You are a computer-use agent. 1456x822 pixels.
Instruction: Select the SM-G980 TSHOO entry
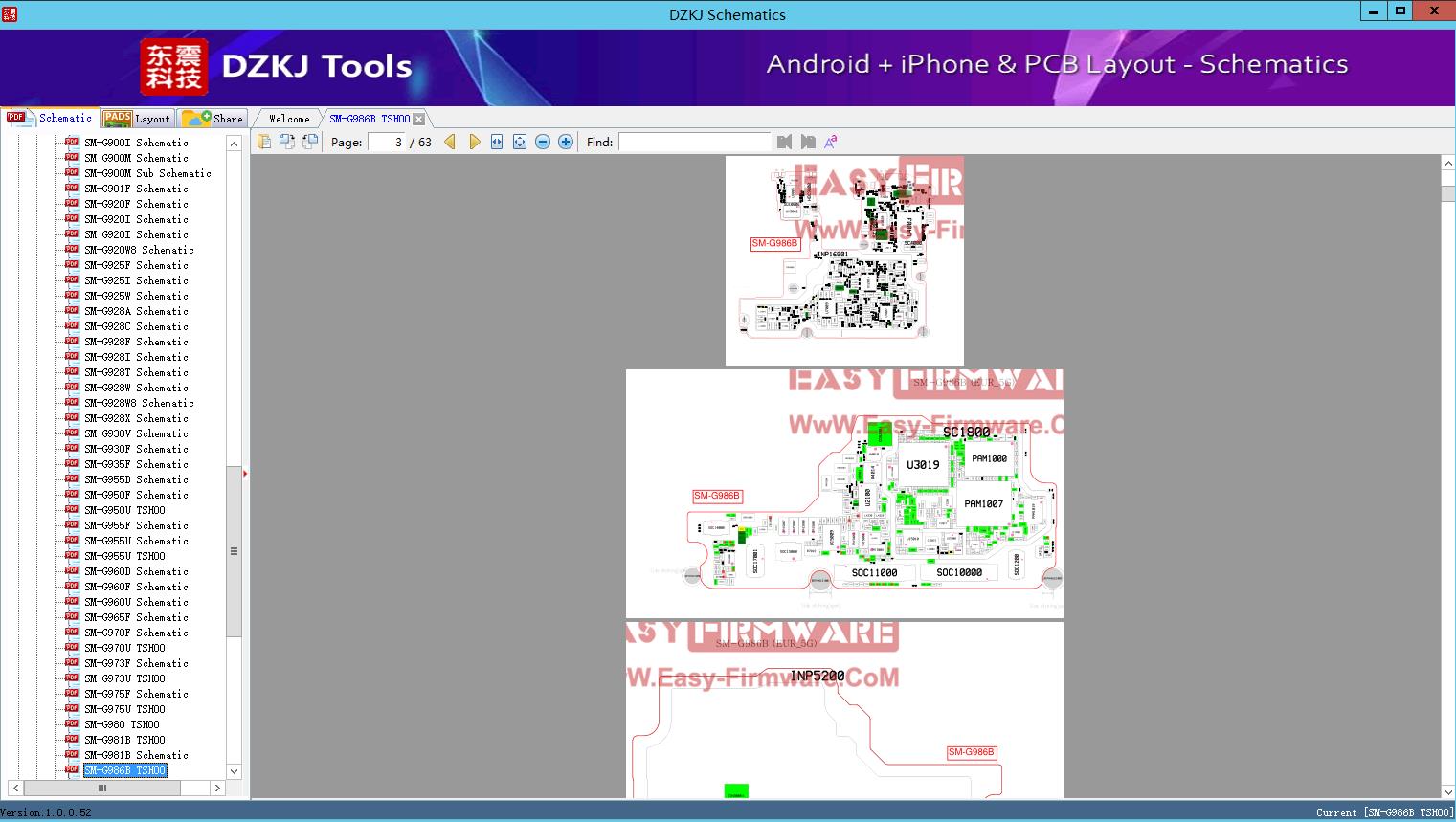point(122,724)
